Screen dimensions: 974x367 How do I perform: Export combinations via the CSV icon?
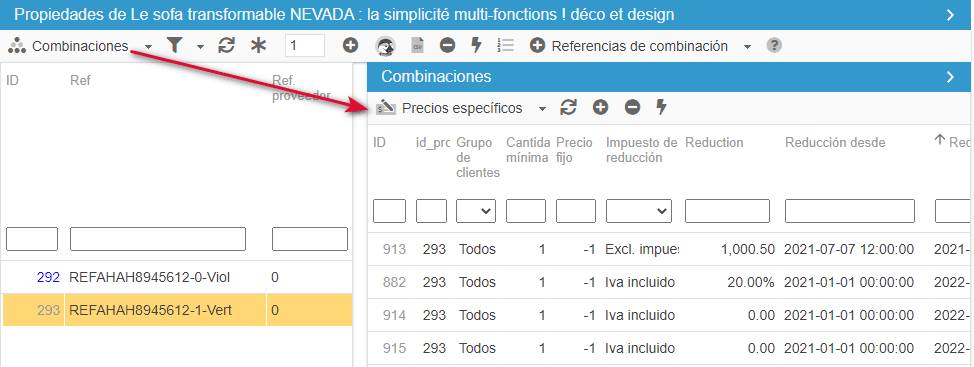(x=417, y=45)
